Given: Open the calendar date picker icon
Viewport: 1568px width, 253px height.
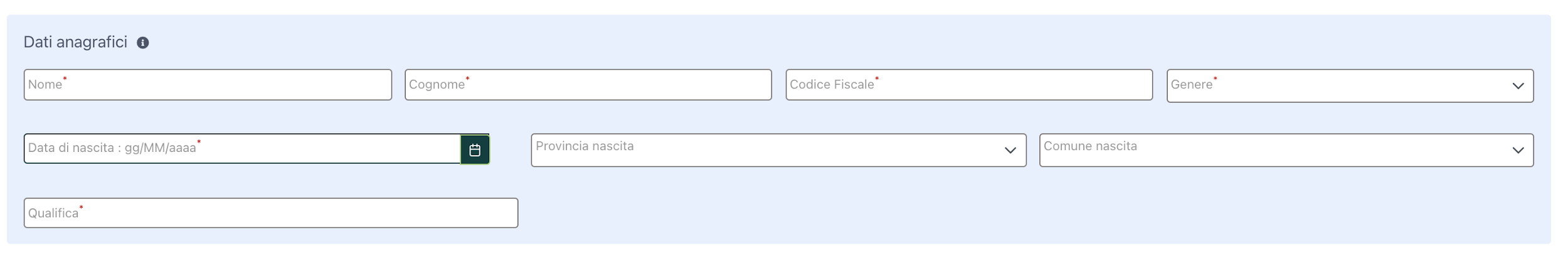Looking at the screenshot, I should (475, 149).
